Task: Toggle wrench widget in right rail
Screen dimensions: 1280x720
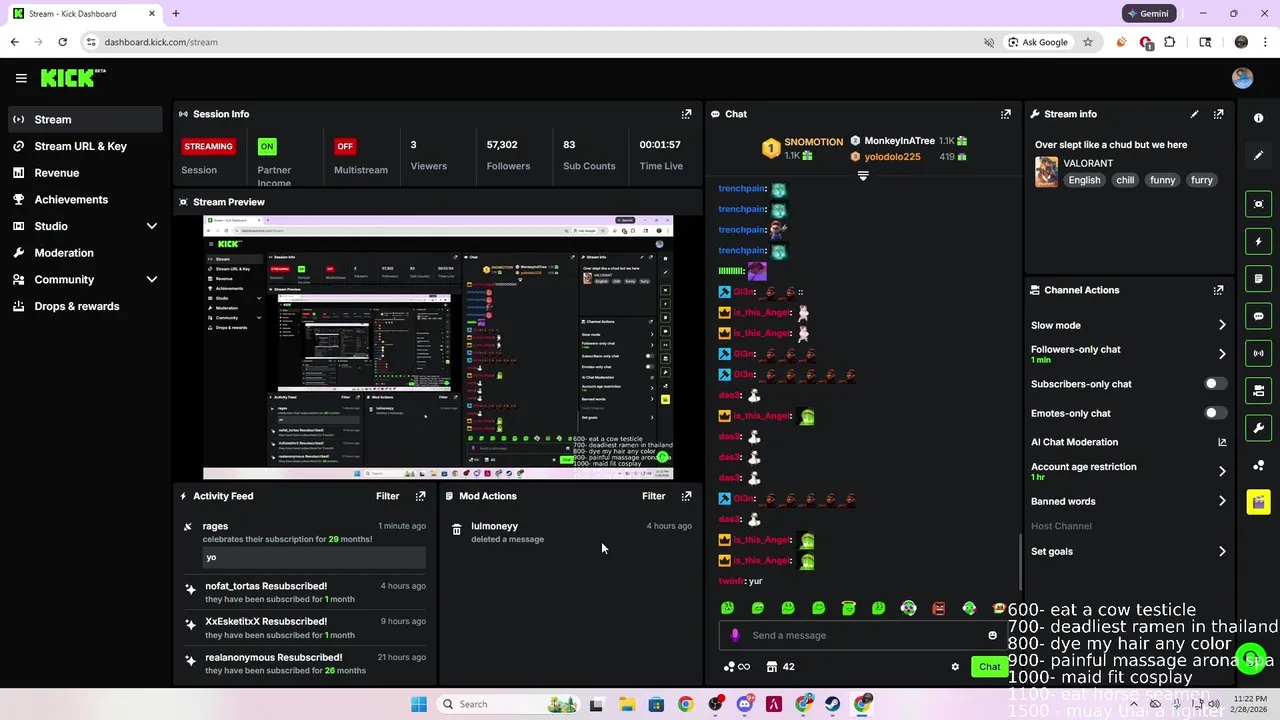Action: 1258,428
